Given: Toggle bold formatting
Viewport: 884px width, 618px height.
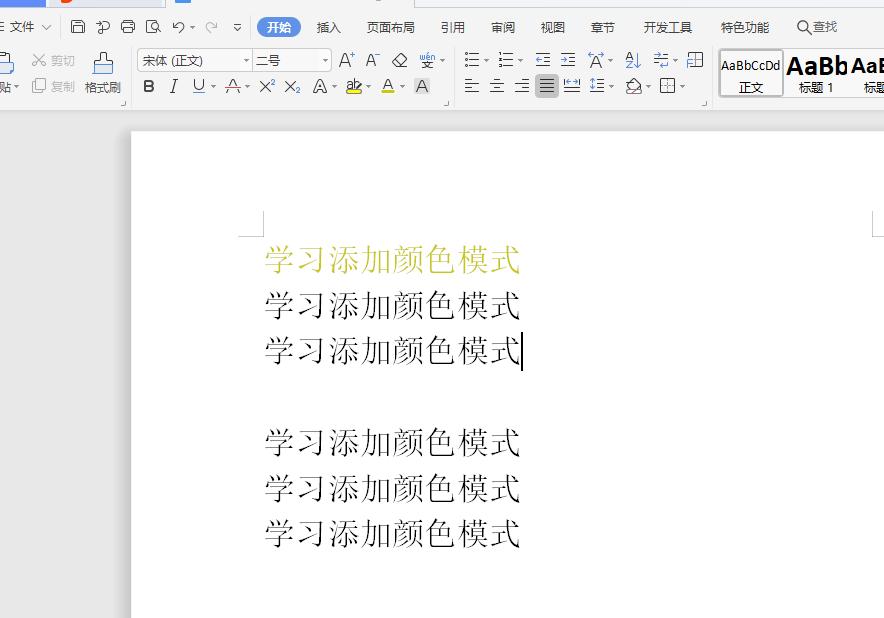Looking at the screenshot, I should click(x=148, y=86).
